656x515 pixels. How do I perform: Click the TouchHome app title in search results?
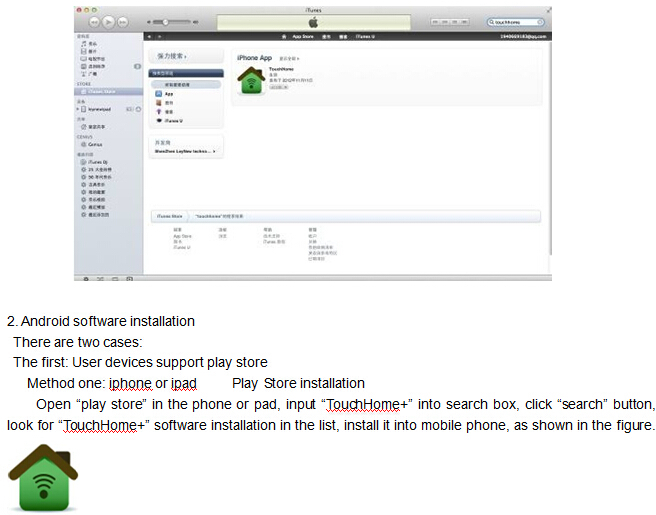(281, 69)
